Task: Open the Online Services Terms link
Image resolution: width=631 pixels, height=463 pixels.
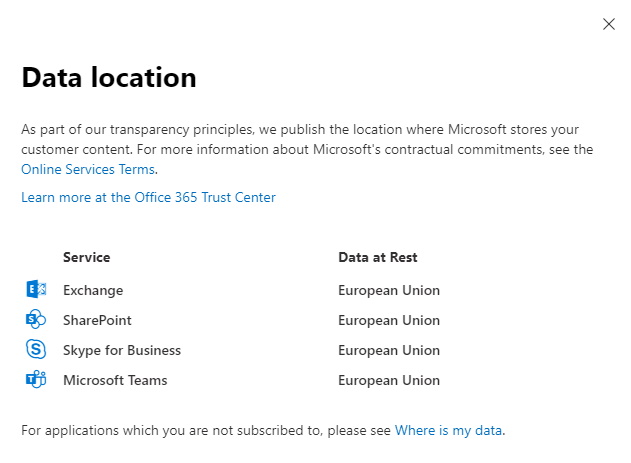Action: pyautogui.click(x=88, y=169)
